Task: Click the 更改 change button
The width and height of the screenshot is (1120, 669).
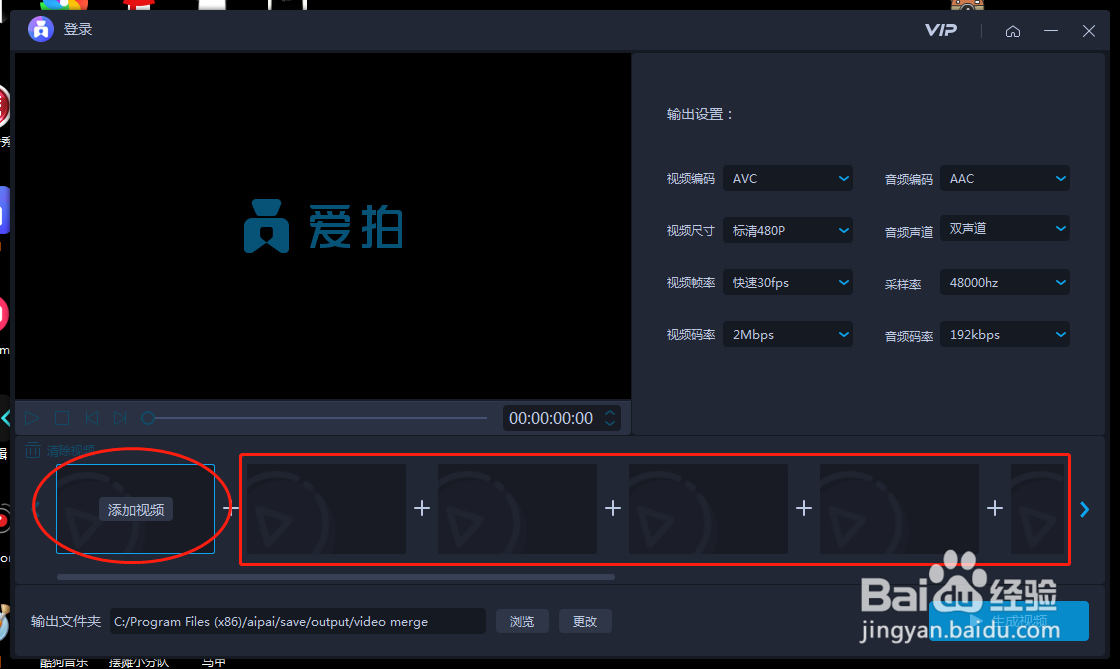Action: coord(585,621)
